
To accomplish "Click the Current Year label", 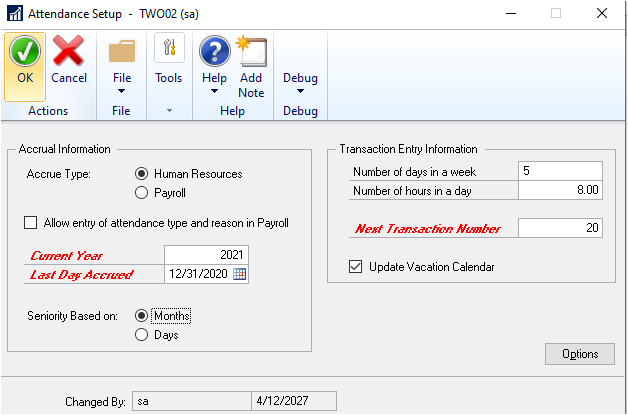I will [x=67, y=256].
